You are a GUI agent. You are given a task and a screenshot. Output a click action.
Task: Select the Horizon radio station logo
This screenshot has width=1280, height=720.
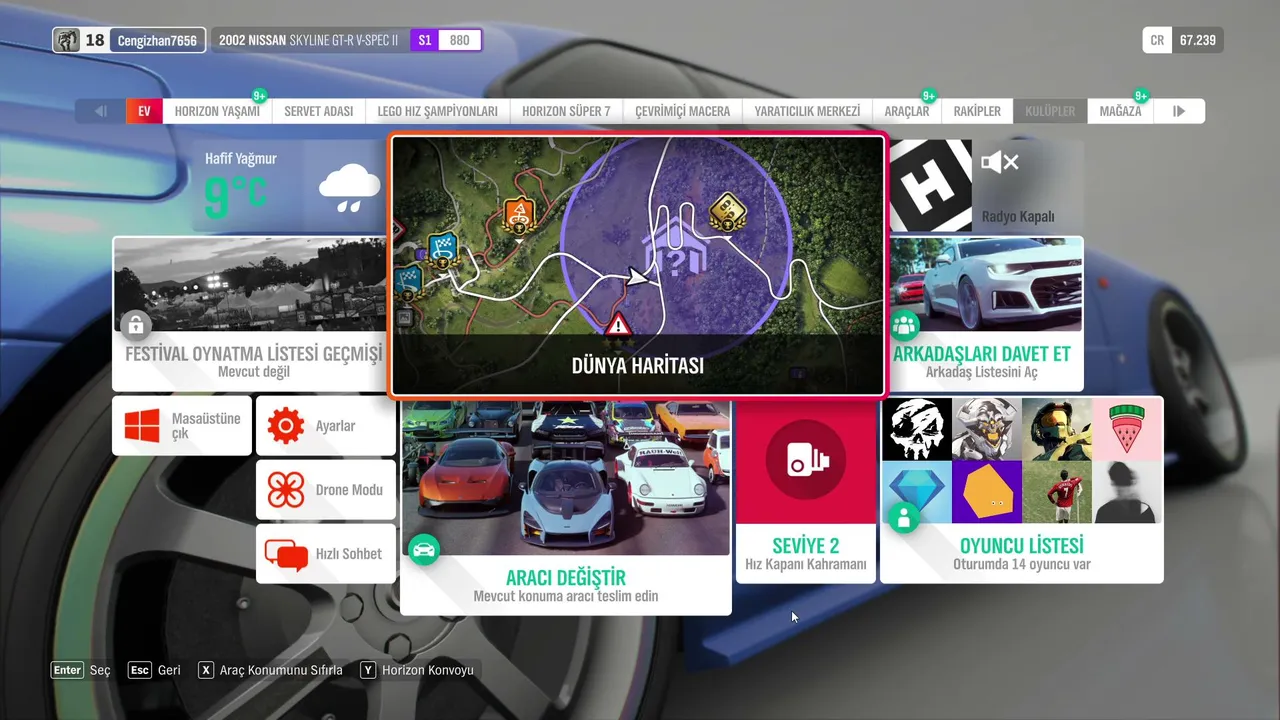930,186
